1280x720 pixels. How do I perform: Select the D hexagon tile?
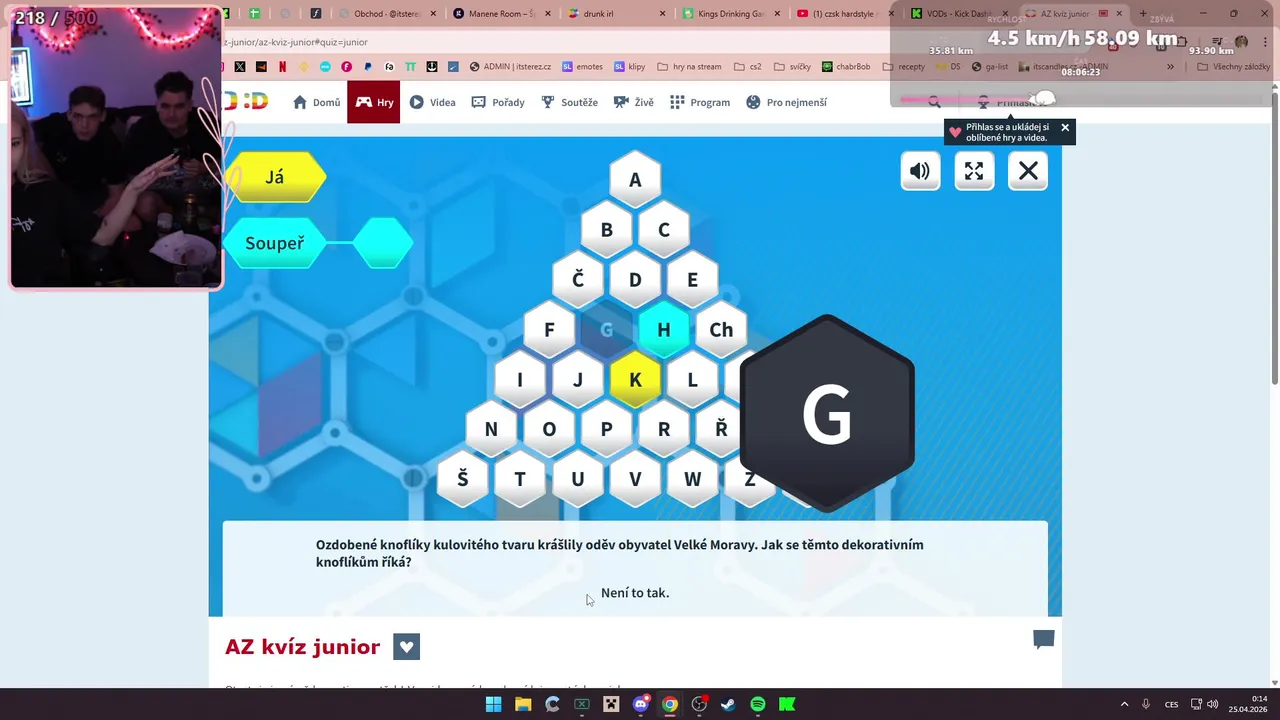(x=635, y=280)
